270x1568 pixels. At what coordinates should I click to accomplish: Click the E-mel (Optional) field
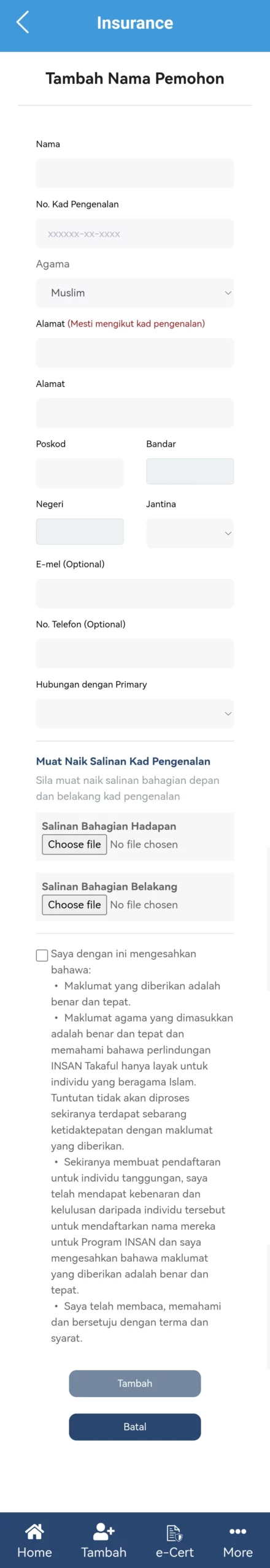coord(135,594)
